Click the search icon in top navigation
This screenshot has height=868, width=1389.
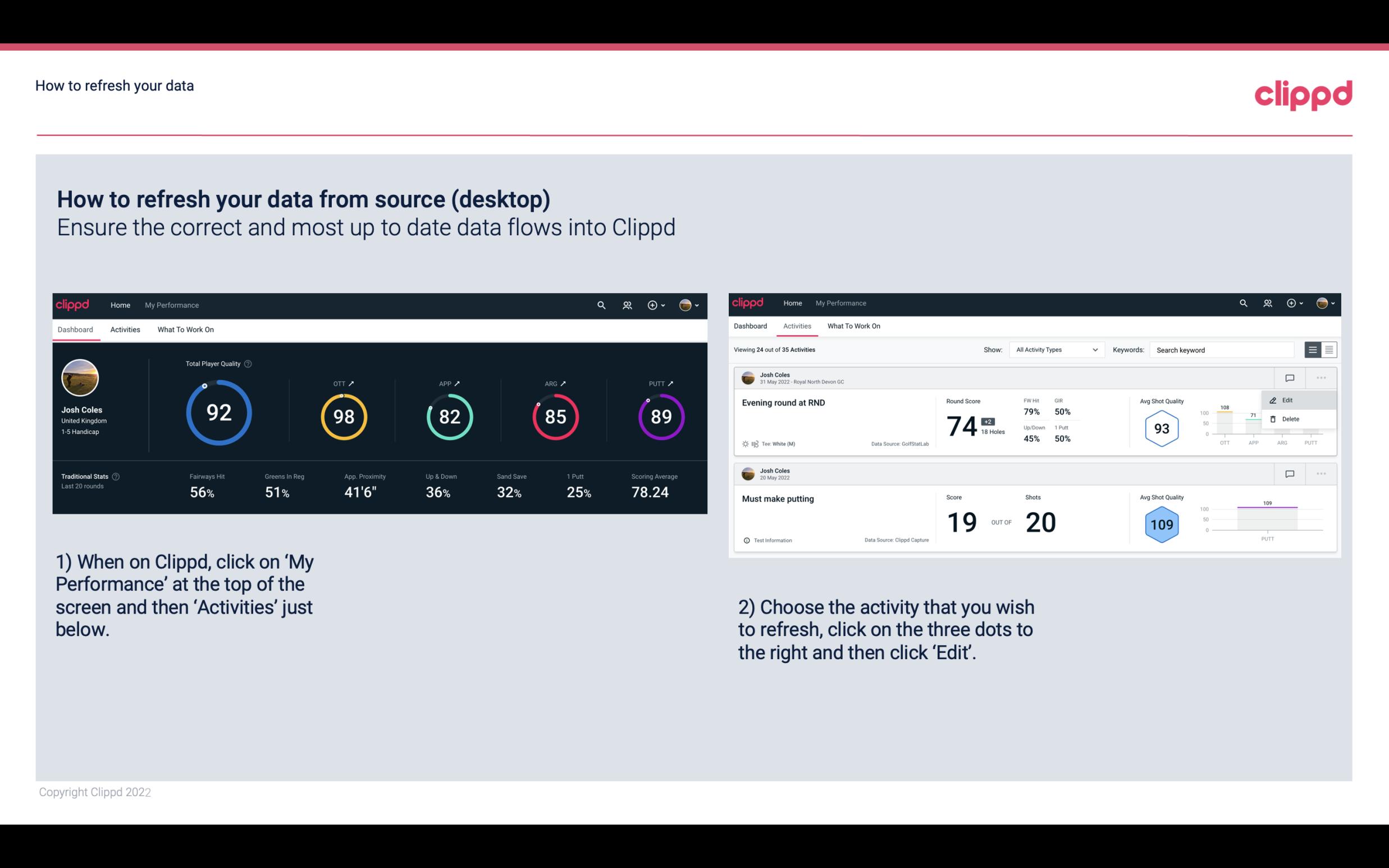[601, 305]
